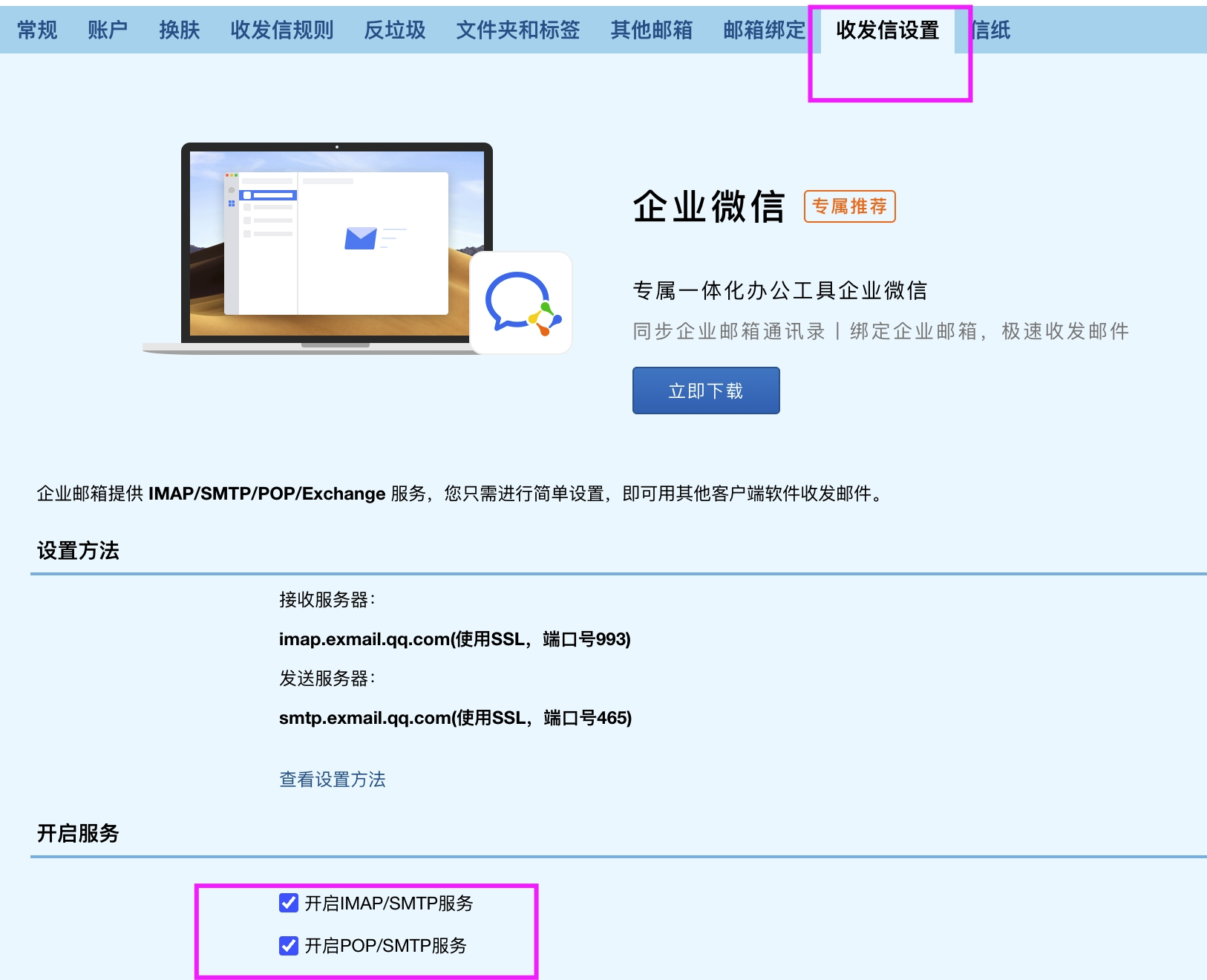Toggle 开启POP/SMTP服务 checkbox
The width and height of the screenshot is (1207, 980).
click(x=289, y=945)
